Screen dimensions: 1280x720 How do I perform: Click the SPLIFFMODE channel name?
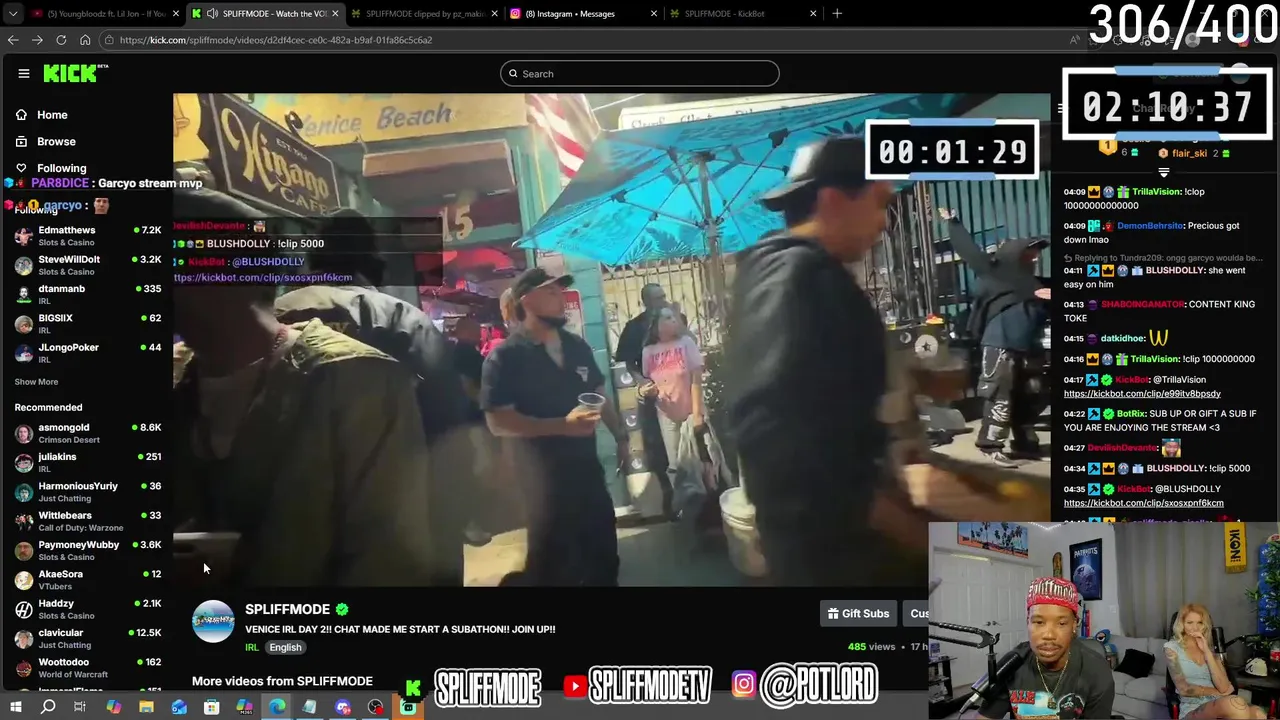click(287, 609)
